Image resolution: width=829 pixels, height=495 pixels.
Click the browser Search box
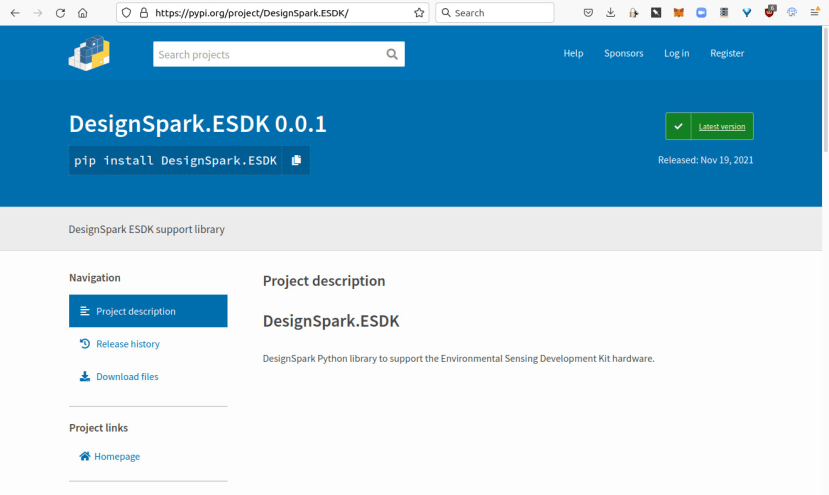coord(495,13)
